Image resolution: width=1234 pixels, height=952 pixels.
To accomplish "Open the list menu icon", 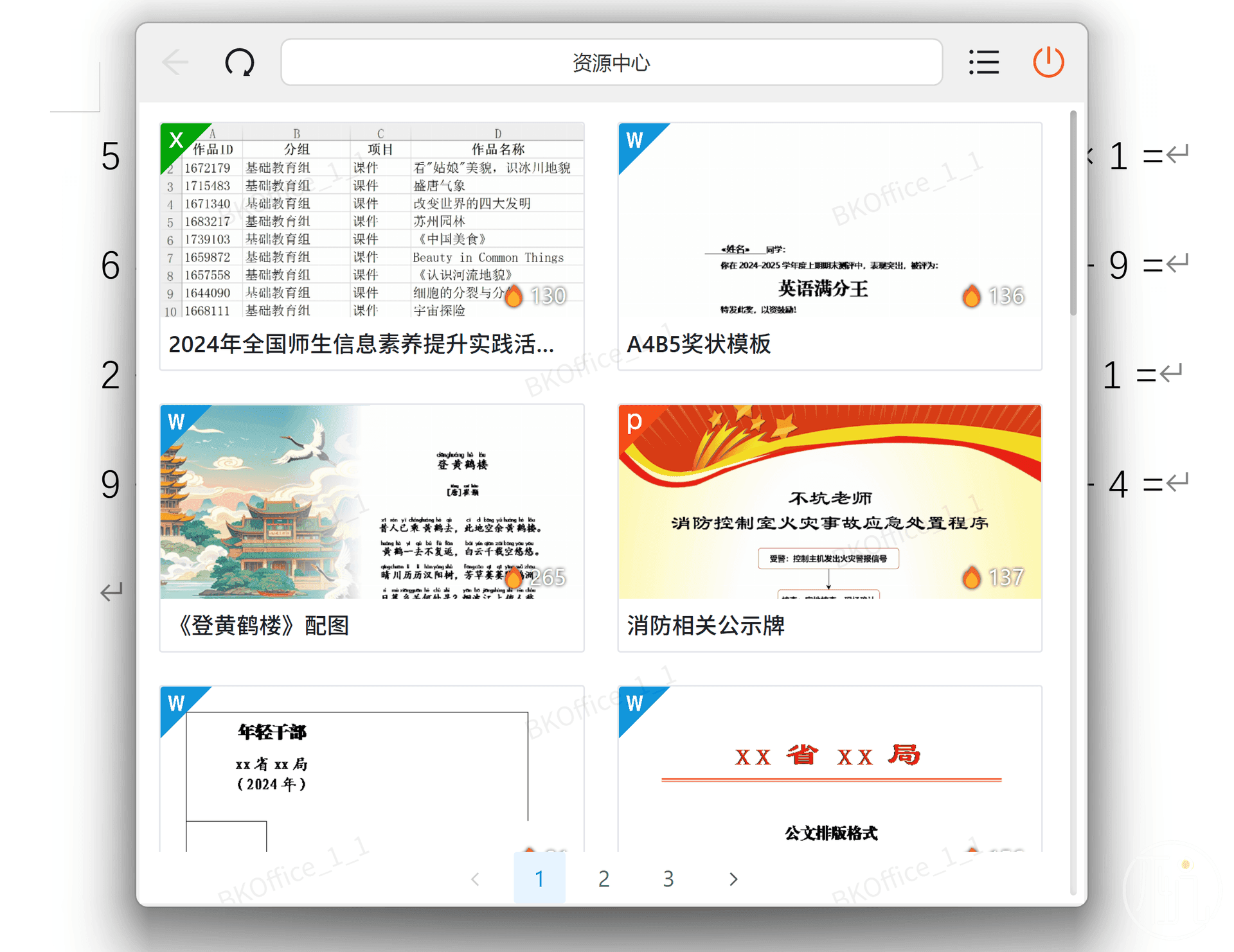I will [983, 63].
